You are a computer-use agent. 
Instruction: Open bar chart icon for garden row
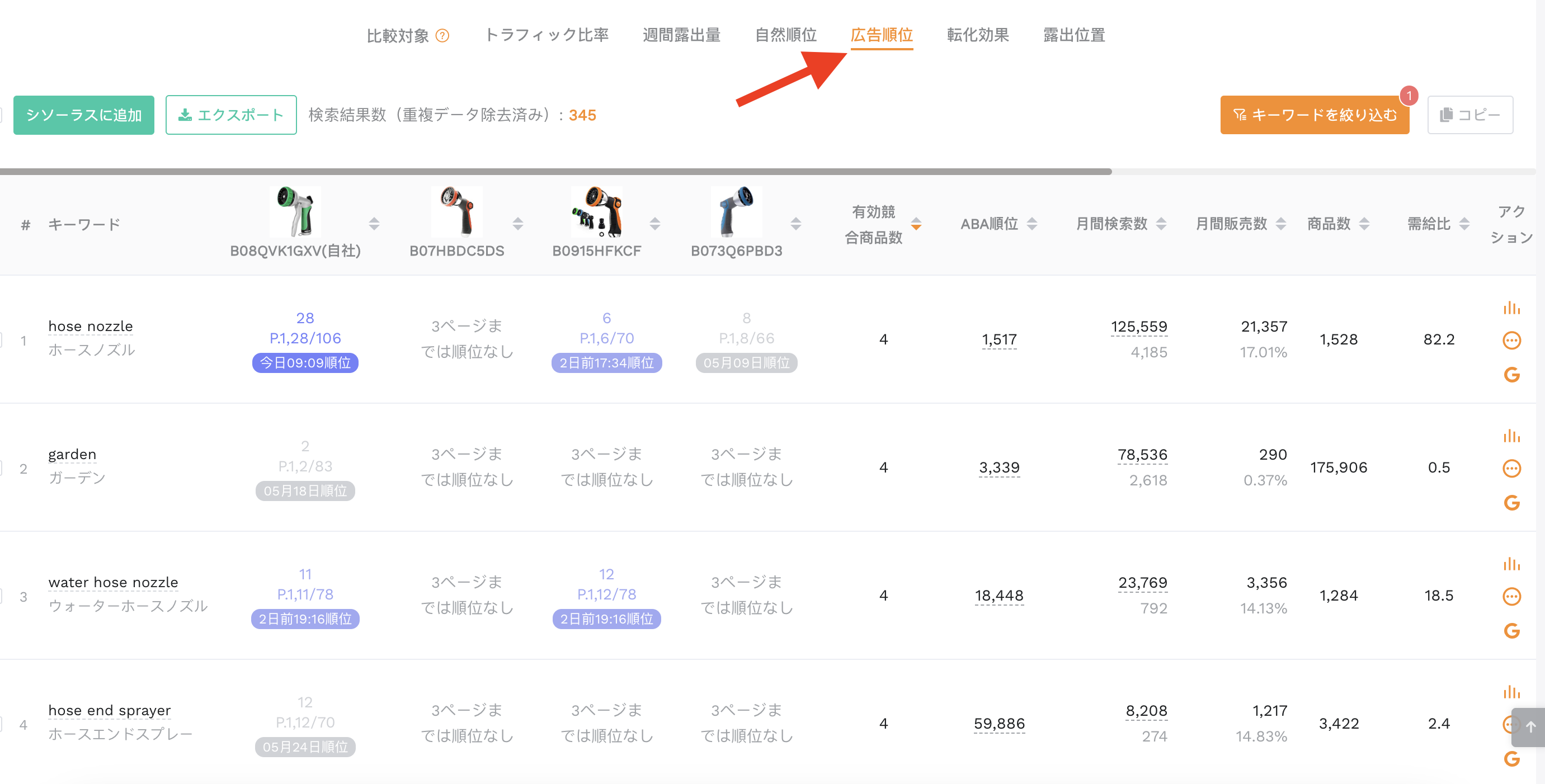(x=1511, y=436)
